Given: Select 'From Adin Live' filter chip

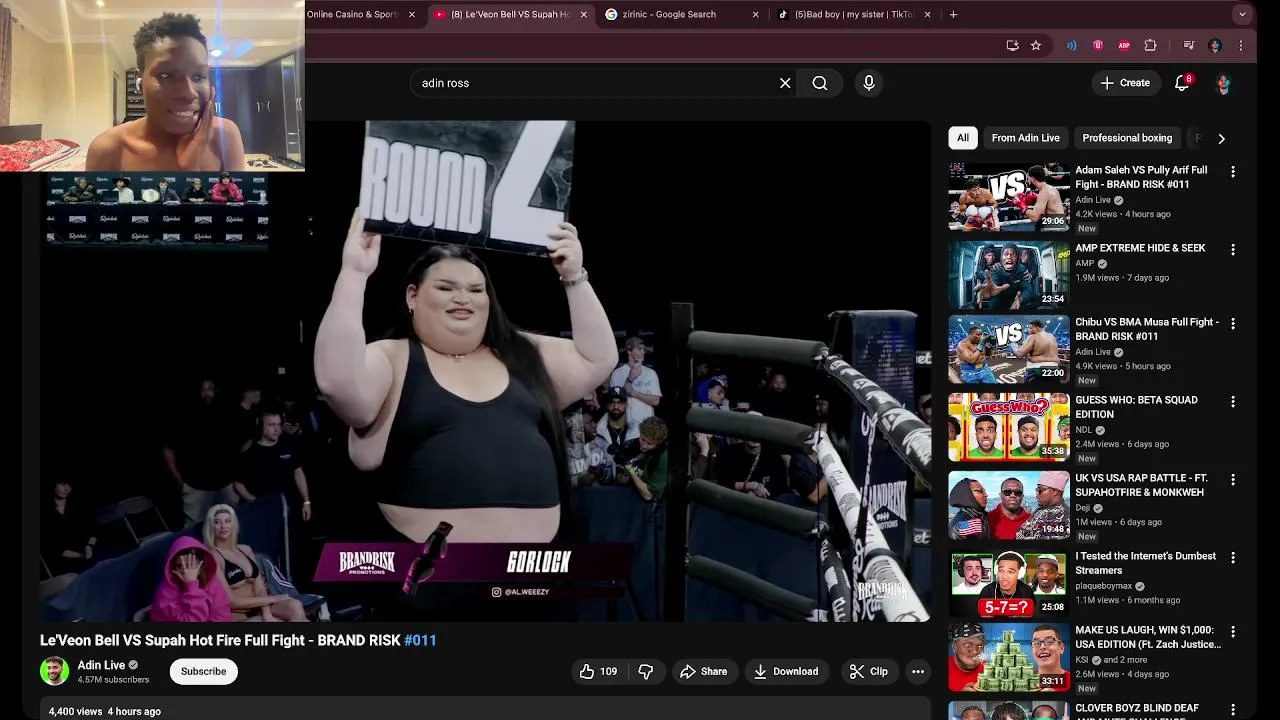Looking at the screenshot, I should [1025, 138].
